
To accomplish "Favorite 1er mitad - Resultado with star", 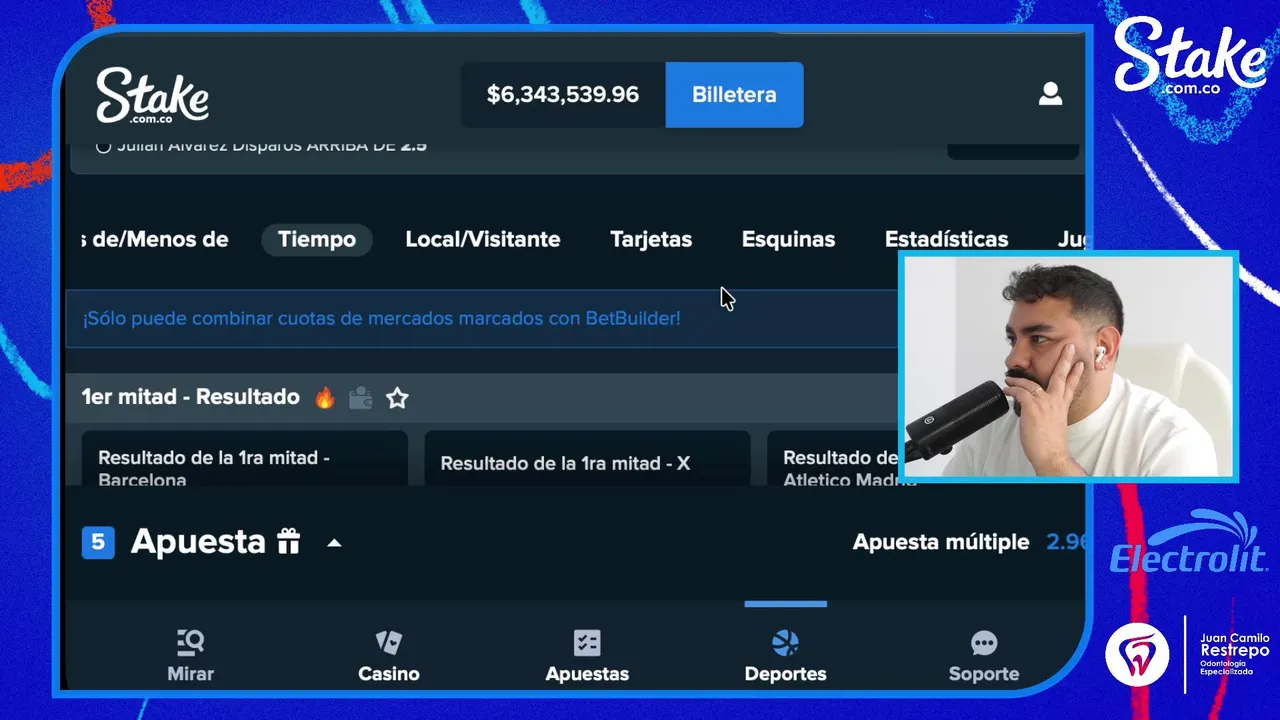I will pyautogui.click(x=397, y=398).
